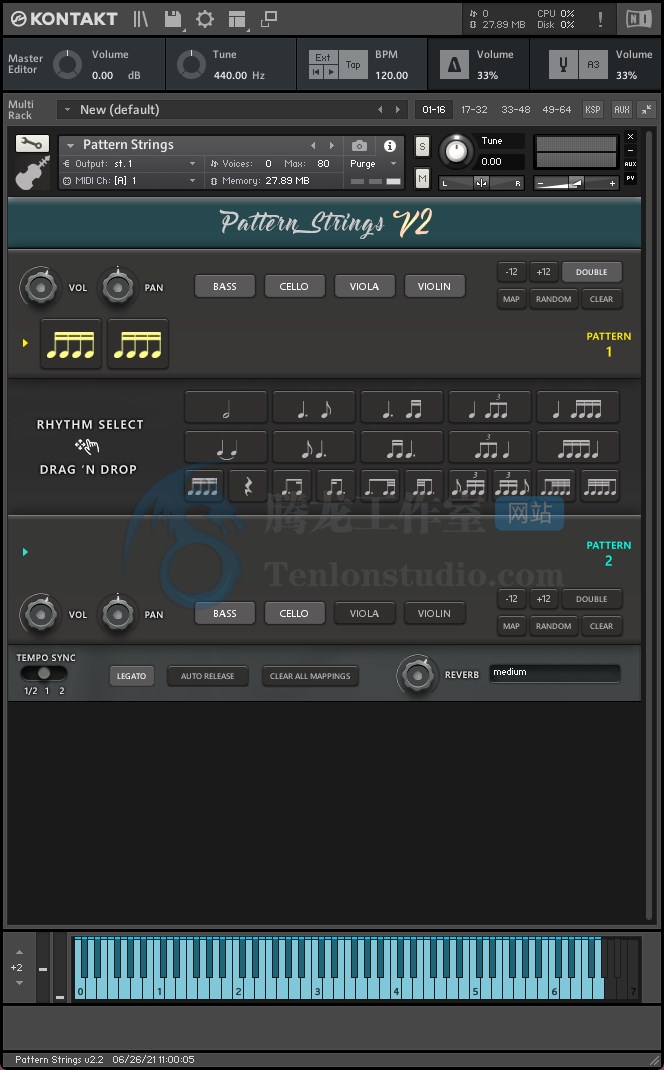The height and width of the screenshot is (1070, 664).
Task: Toggle the TEMPO SYNC switch
Action: [x=44, y=674]
